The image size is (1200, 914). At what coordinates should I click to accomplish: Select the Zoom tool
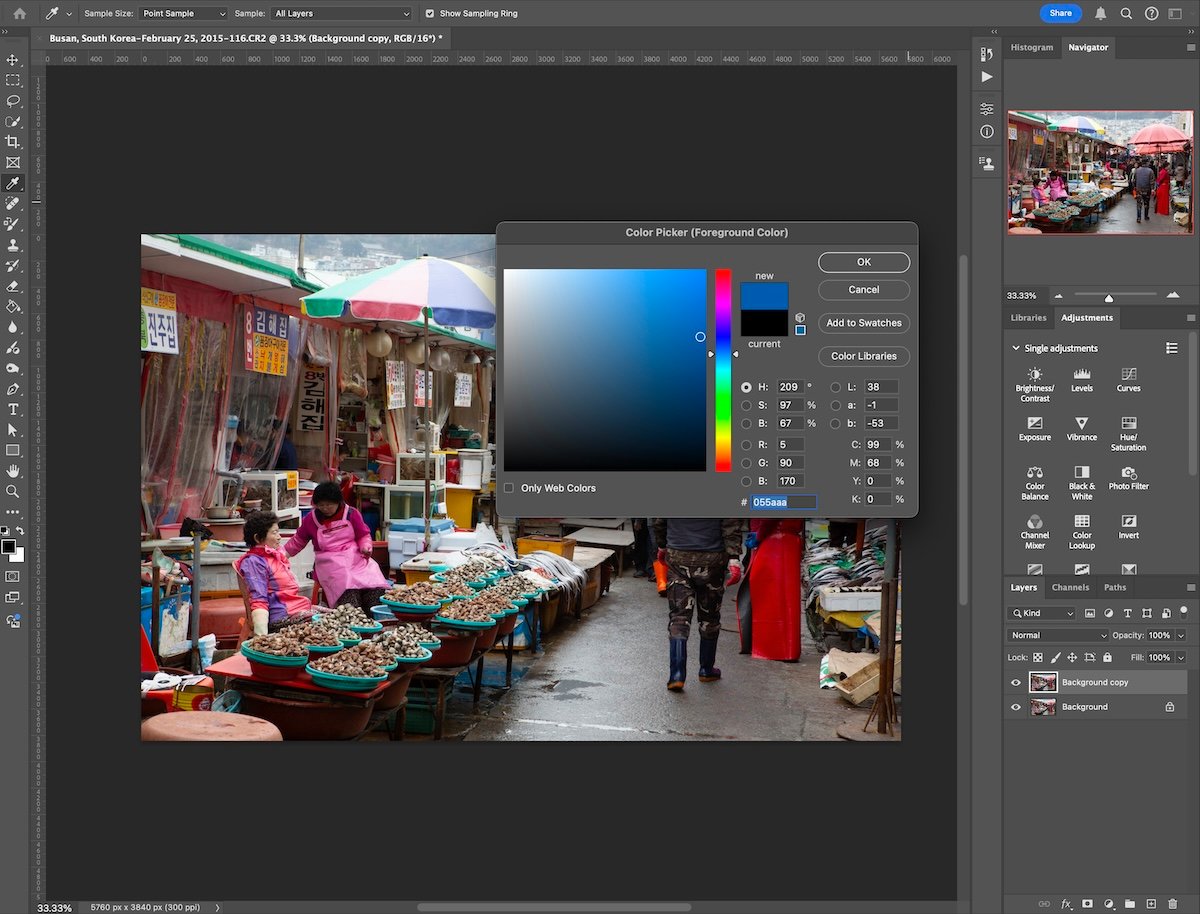point(13,491)
